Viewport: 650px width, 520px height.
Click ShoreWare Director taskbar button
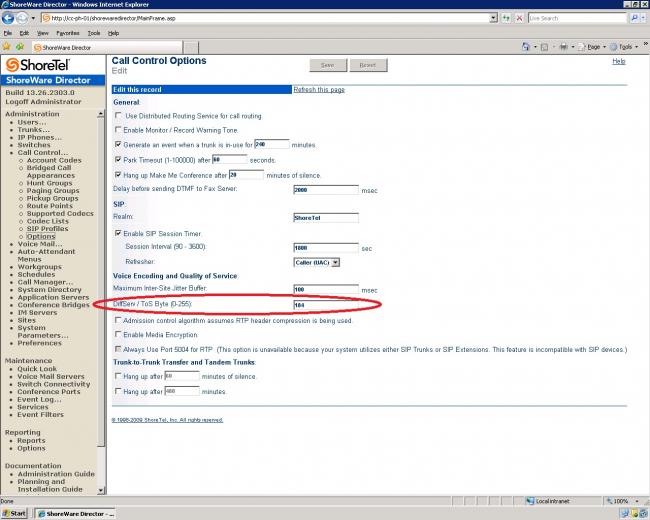point(75,514)
